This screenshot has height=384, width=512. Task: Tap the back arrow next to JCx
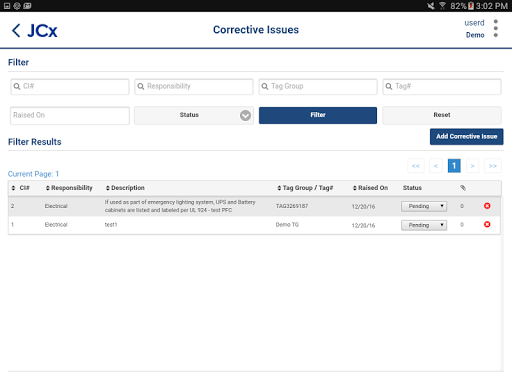[16, 30]
